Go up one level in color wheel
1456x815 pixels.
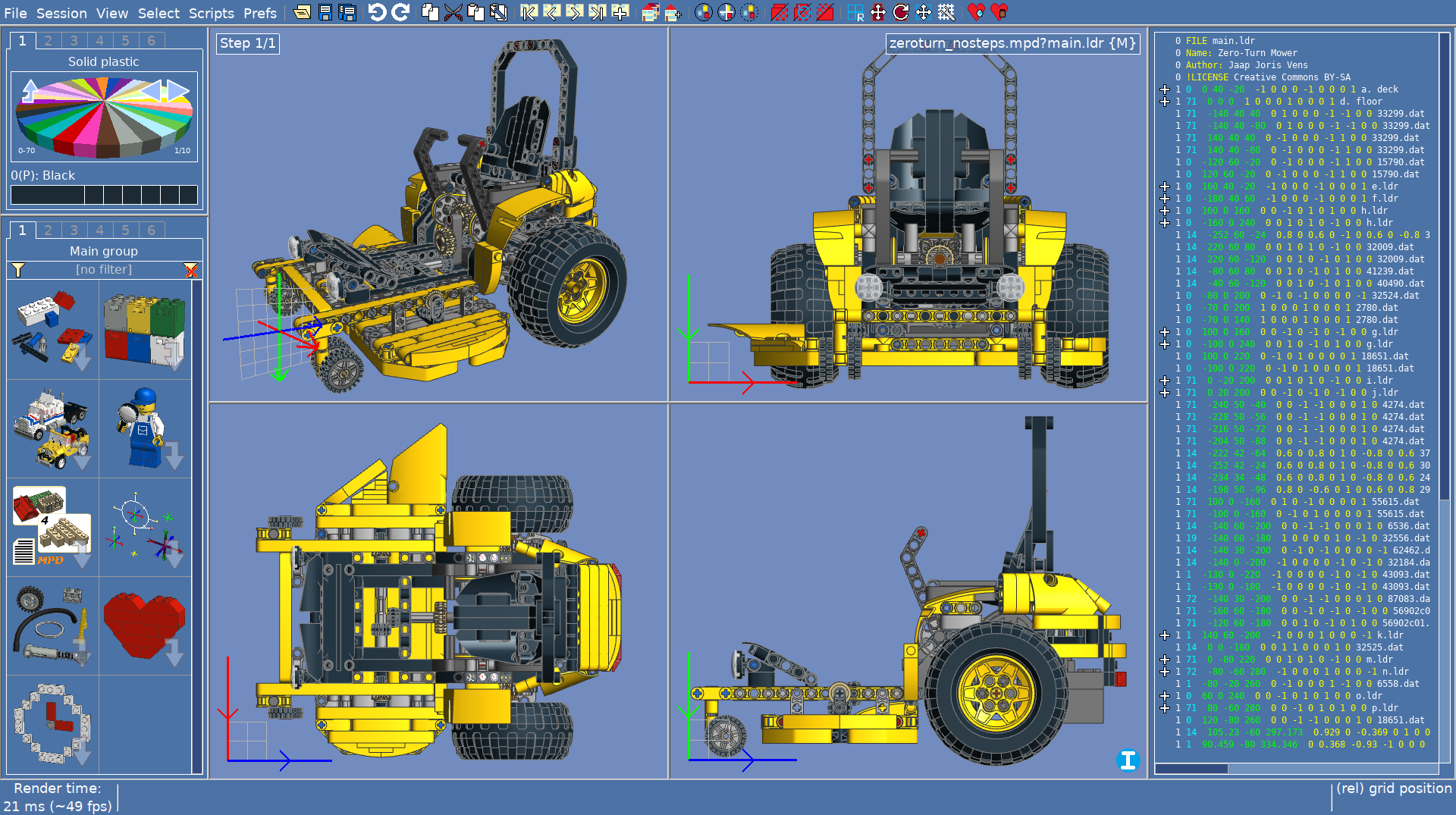(29, 89)
